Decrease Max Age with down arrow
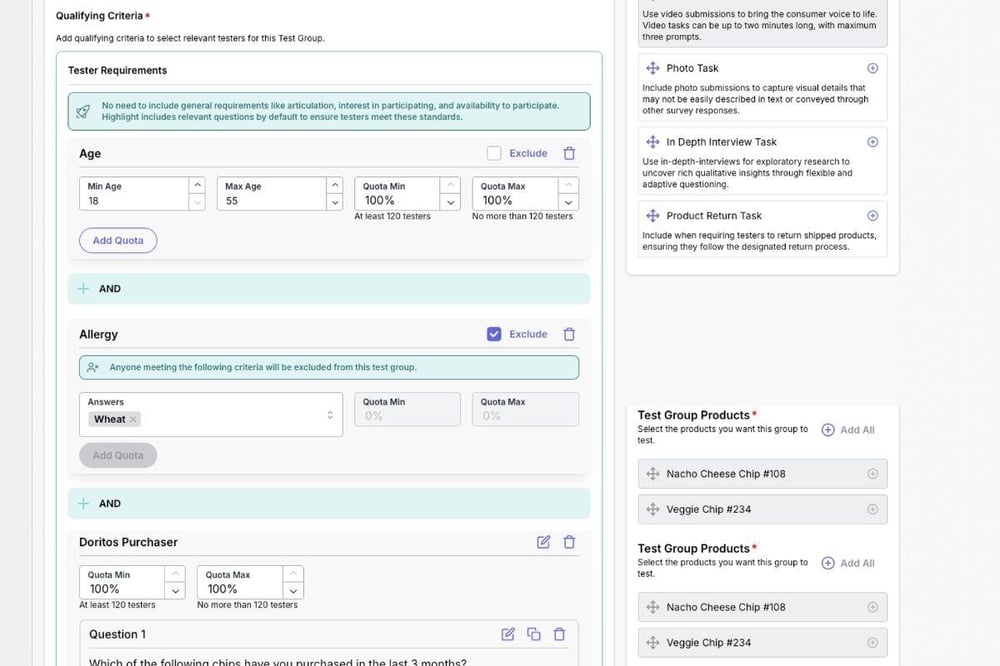This screenshot has height=666, width=1000. [x=335, y=202]
